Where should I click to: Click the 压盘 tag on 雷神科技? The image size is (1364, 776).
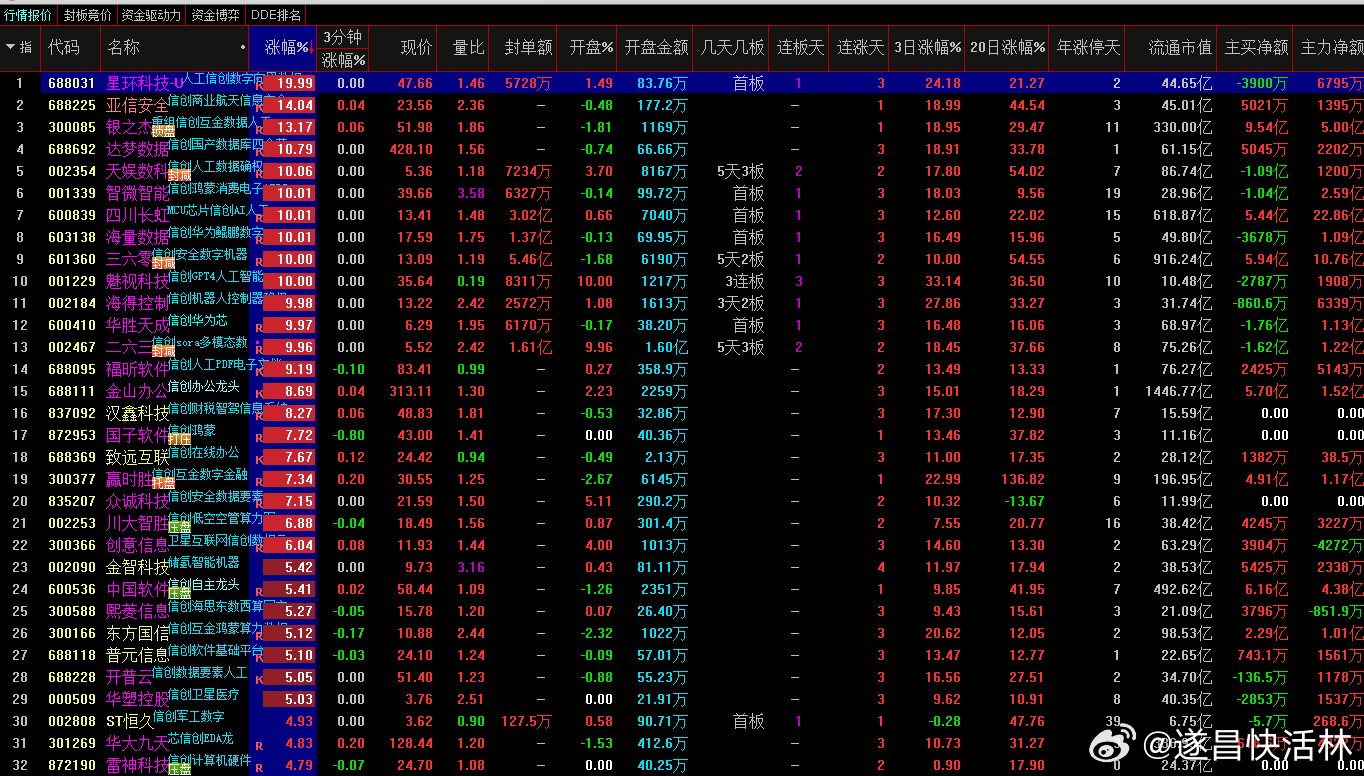[180, 768]
